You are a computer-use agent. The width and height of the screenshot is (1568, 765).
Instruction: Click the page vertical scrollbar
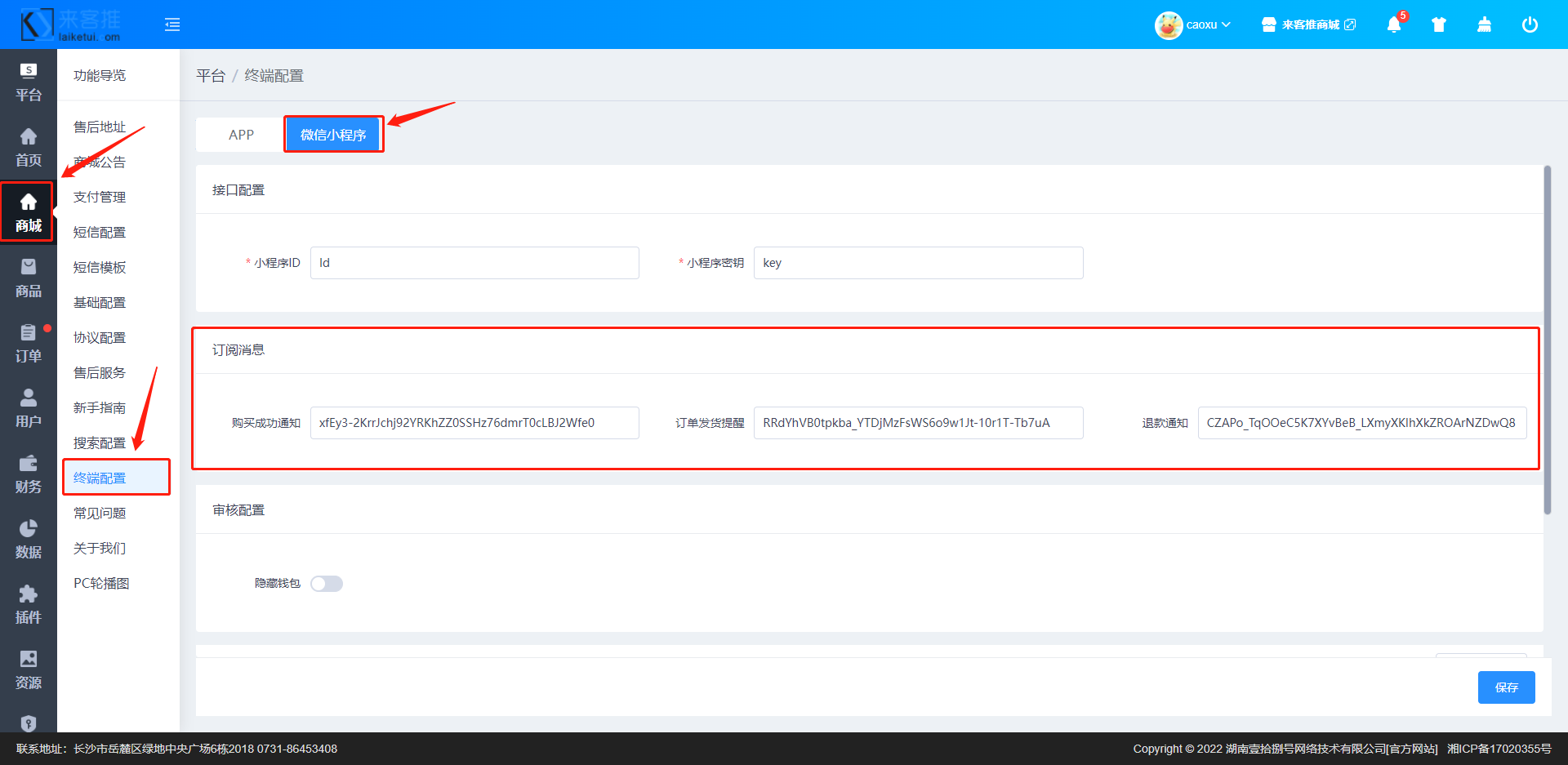pyautogui.click(x=1547, y=340)
